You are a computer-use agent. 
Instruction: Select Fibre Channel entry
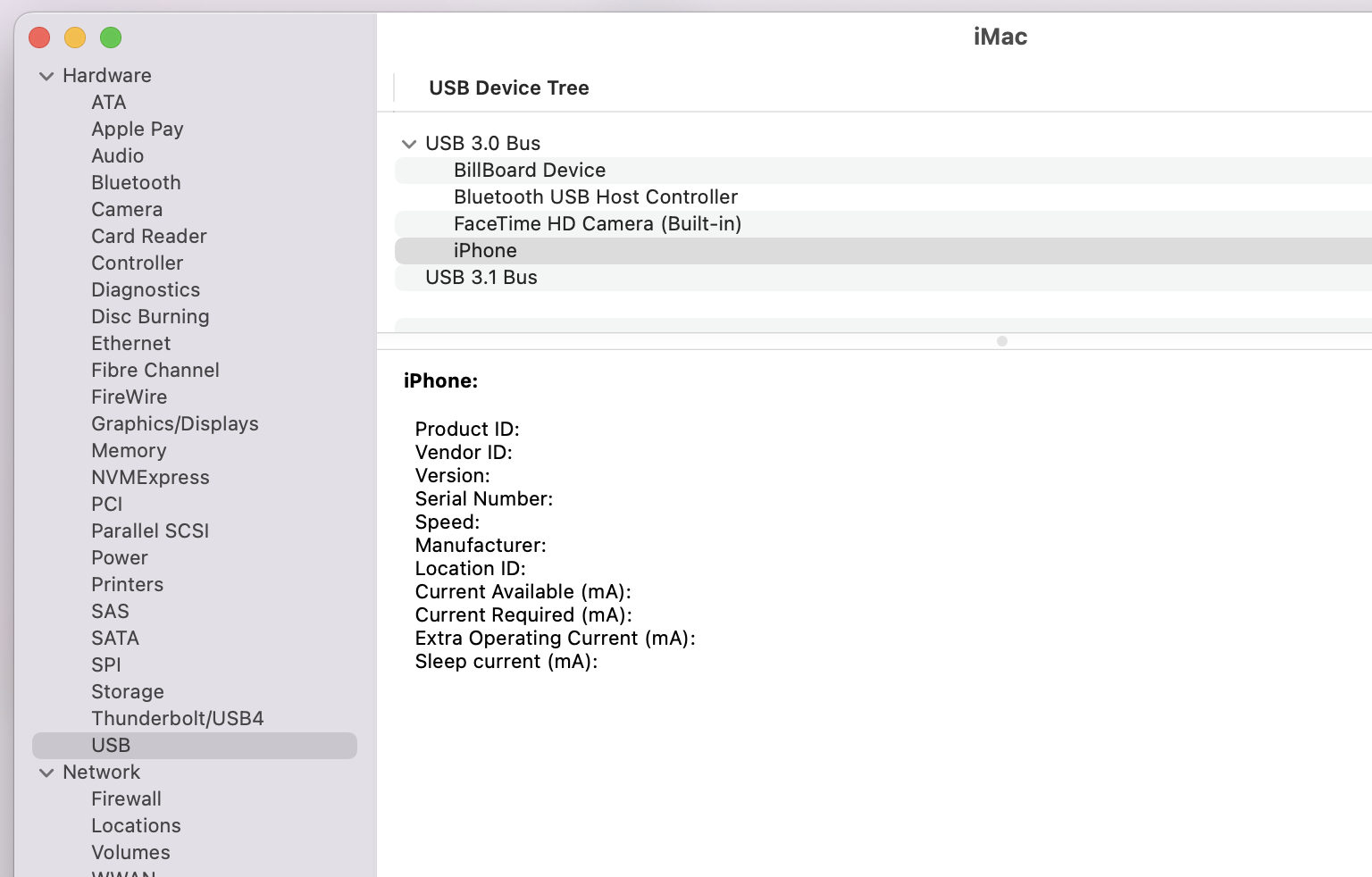coord(155,371)
